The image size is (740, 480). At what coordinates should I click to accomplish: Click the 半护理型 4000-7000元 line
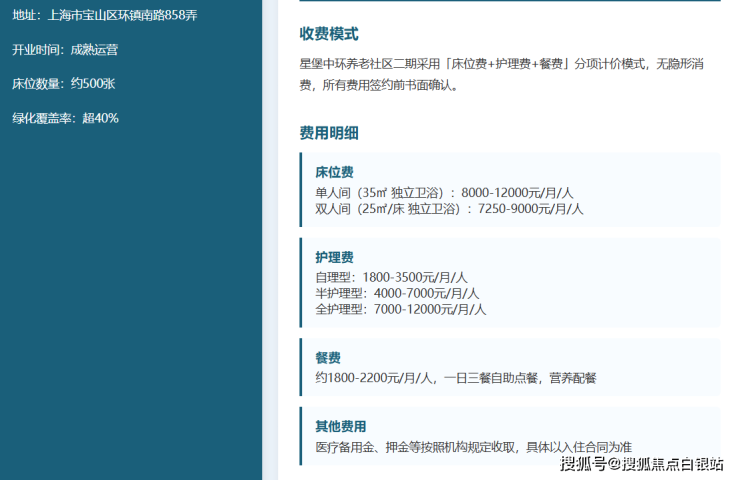[397, 293]
